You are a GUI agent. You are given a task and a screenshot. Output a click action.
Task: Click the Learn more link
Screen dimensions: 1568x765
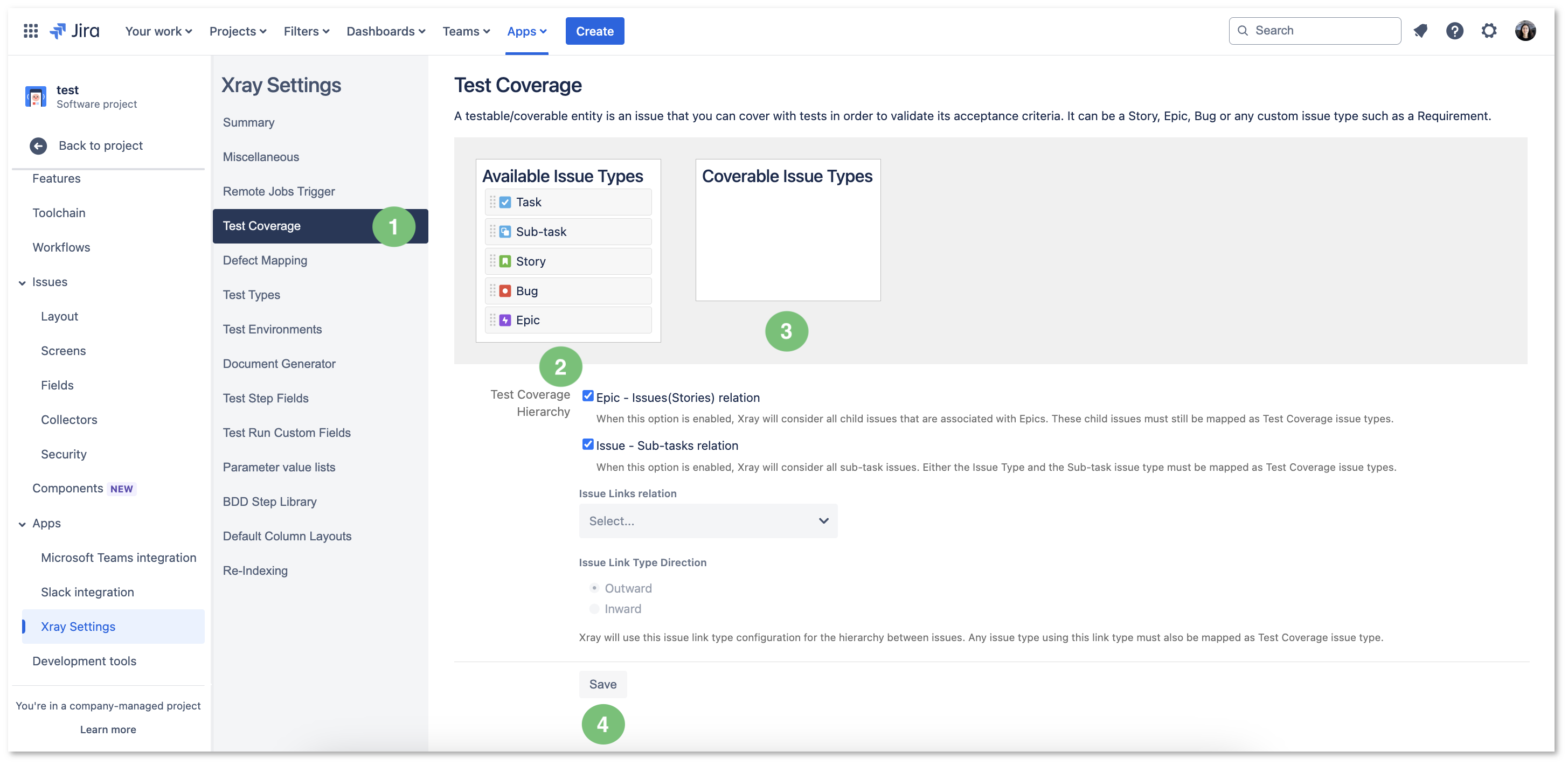[x=108, y=729]
